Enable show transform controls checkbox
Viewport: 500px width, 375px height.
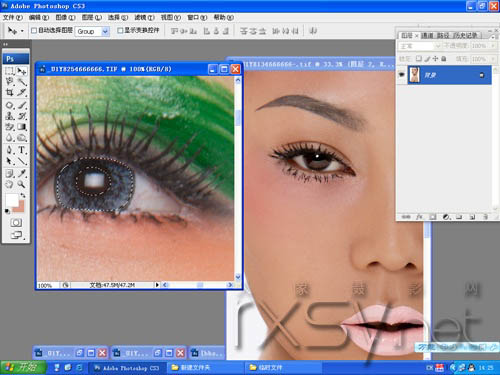pos(120,31)
